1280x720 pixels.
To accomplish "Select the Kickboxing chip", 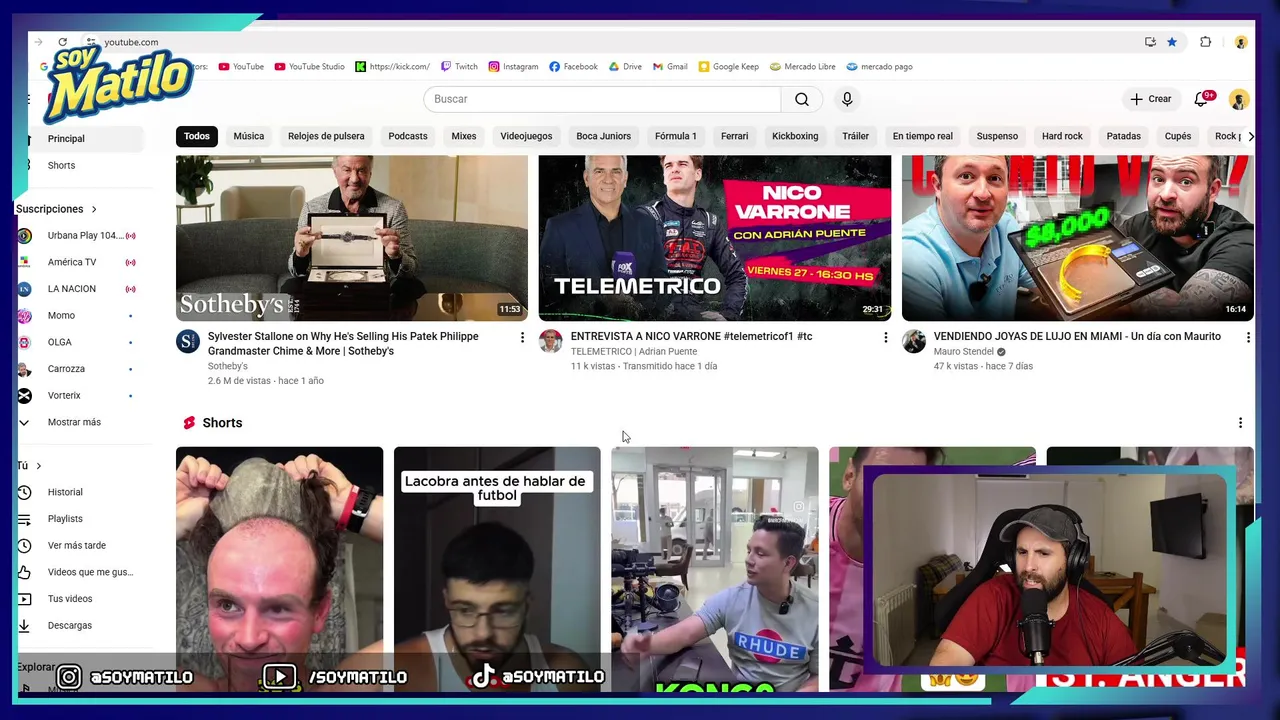I will [x=795, y=136].
